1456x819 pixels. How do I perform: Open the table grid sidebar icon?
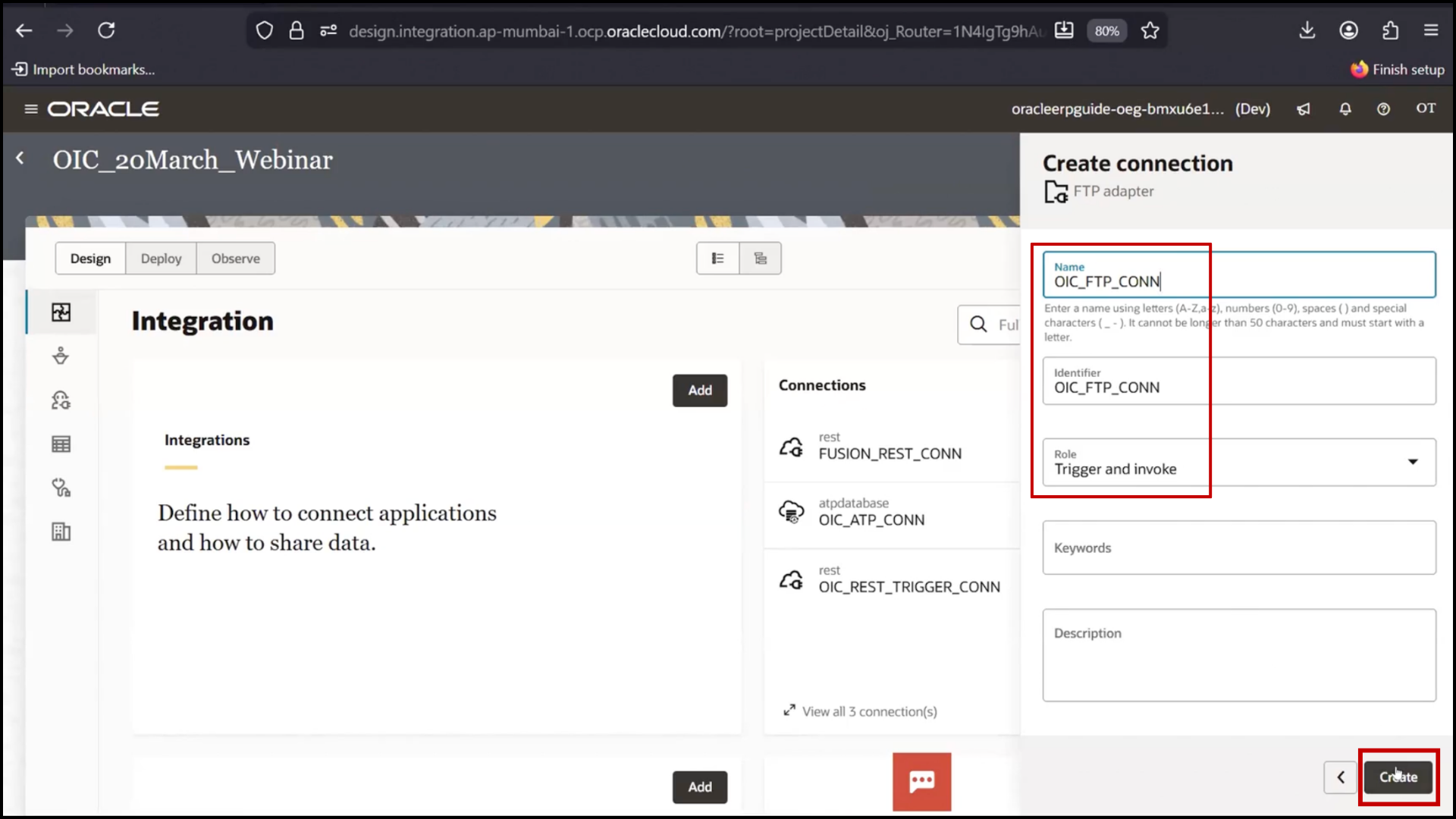61,444
